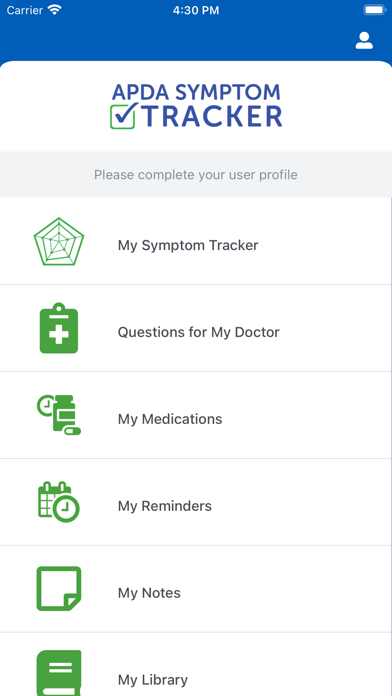Image resolution: width=392 pixels, height=696 pixels.
Task: Click the APDA Symptom Tracker logo
Action: [196, 106]
